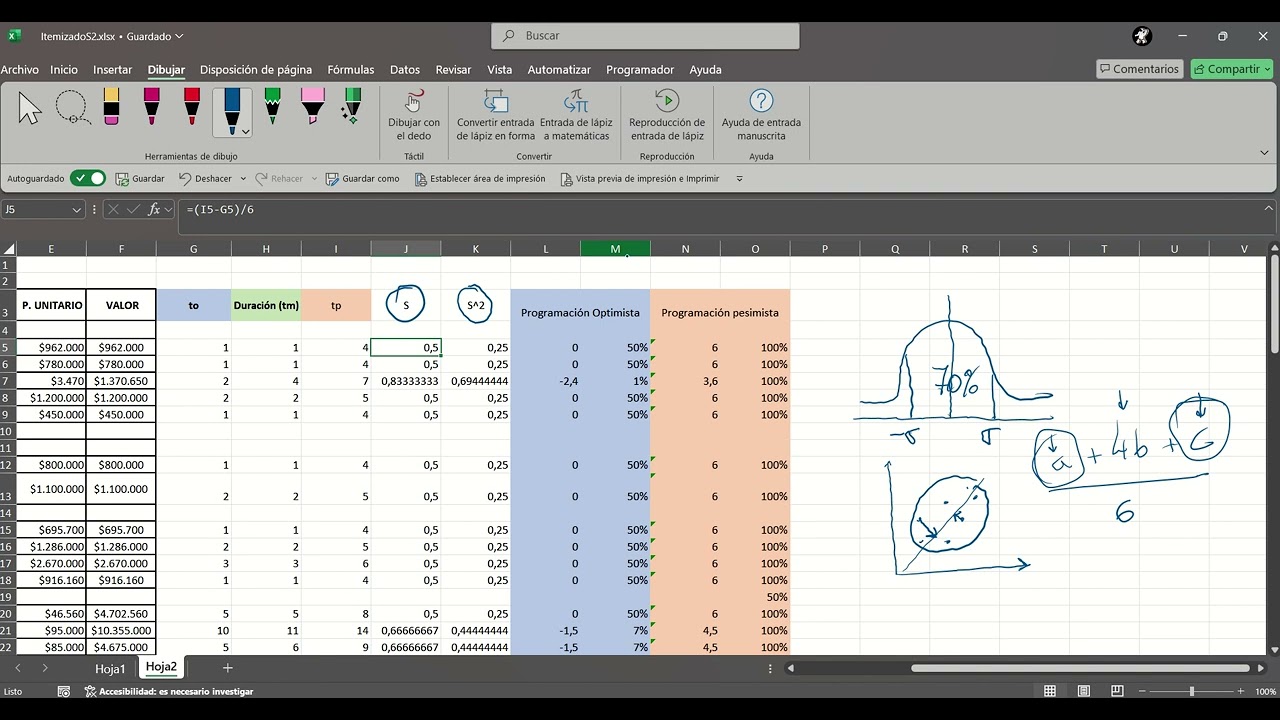1280x720 pixels.
Task: Open the Rehacer history dropdown
Action: tap(314, 179)
